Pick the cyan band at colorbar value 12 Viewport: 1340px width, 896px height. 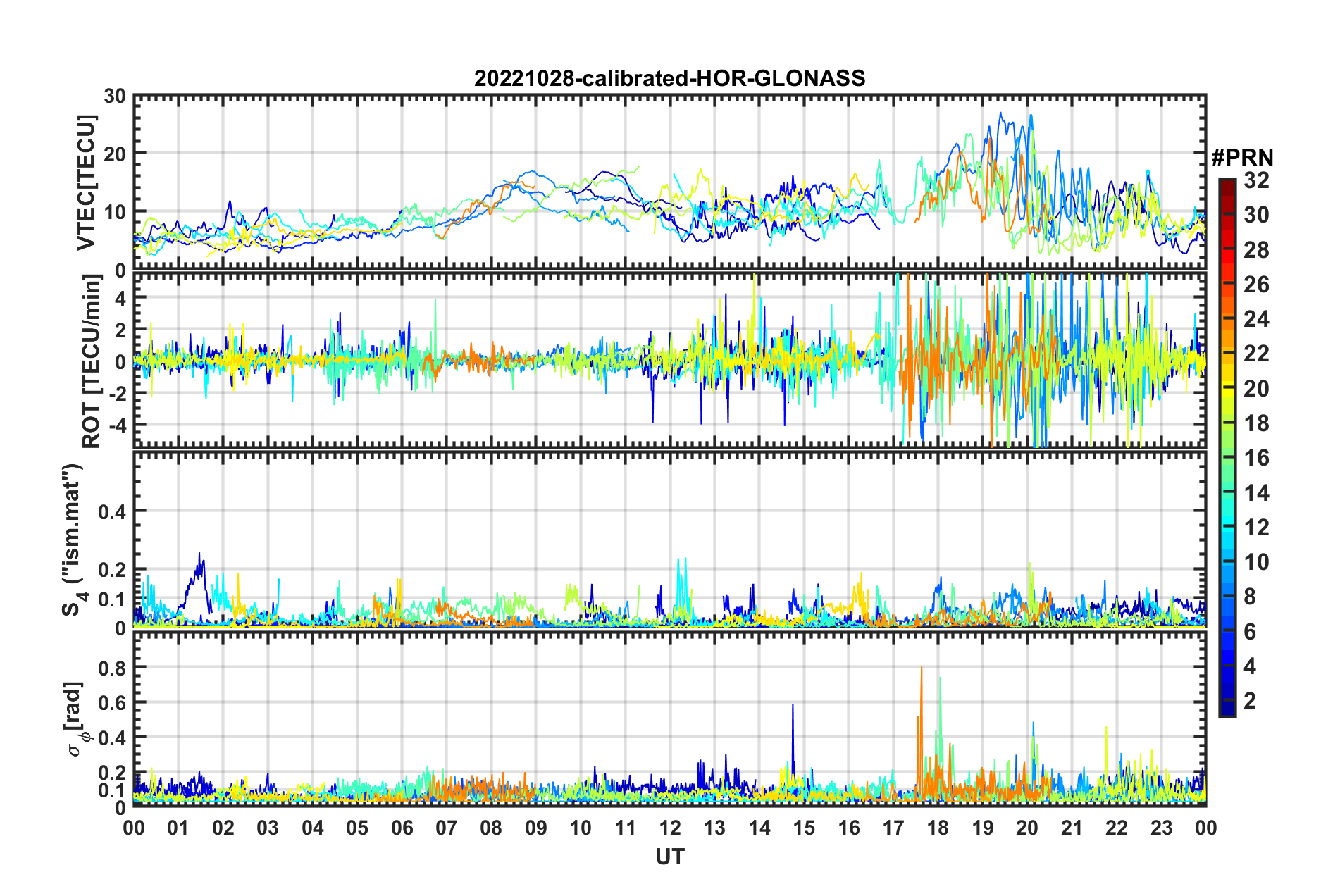click(x=1227, y=527)
